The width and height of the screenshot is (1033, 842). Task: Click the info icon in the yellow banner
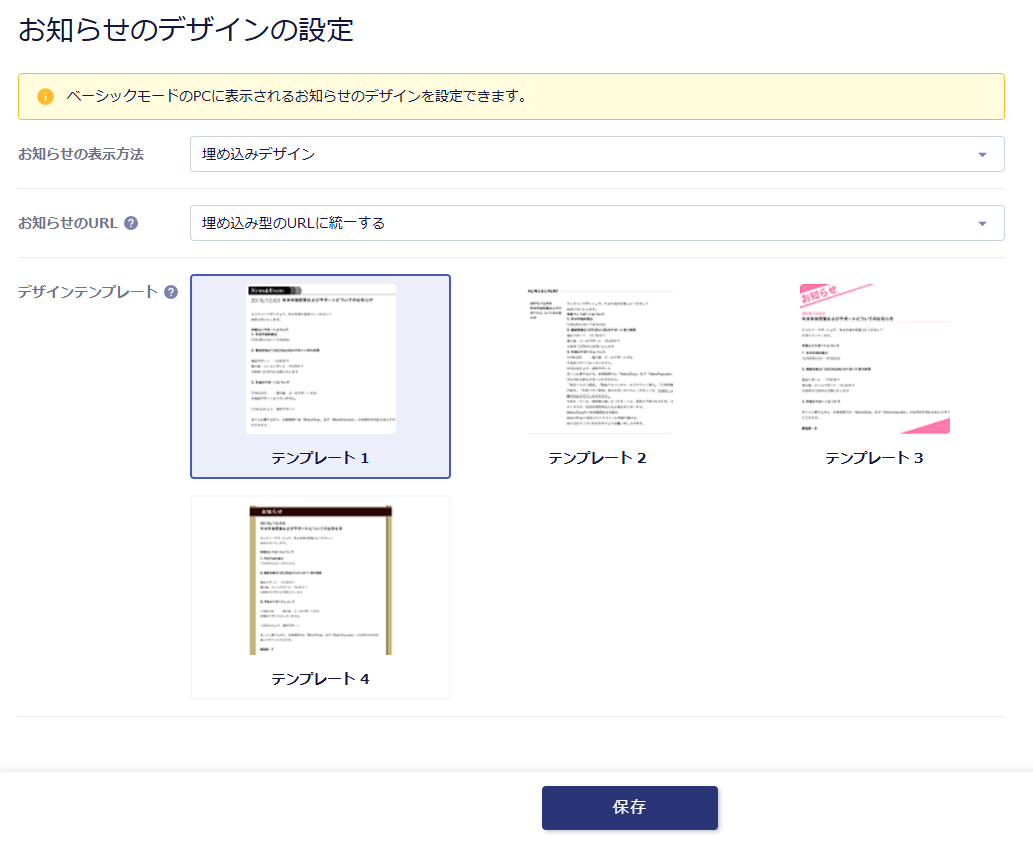coord(45,97)
